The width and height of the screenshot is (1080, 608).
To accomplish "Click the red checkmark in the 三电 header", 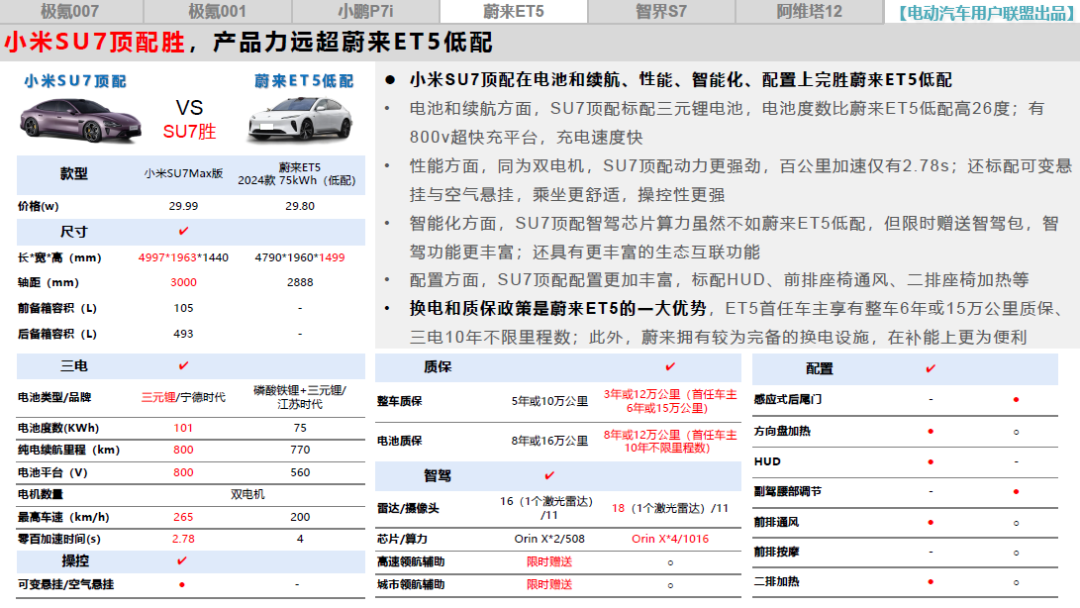I will tap(183, 366).
